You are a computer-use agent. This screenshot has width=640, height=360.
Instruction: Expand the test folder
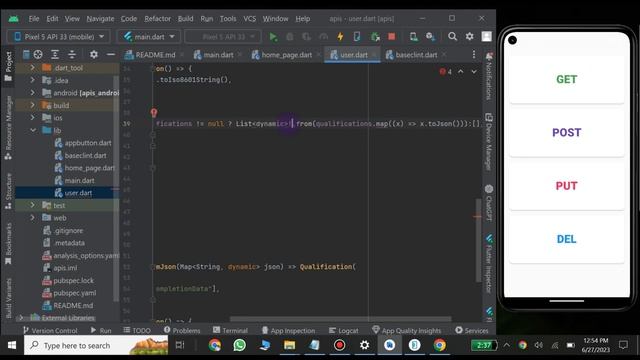tap(33, 205)
